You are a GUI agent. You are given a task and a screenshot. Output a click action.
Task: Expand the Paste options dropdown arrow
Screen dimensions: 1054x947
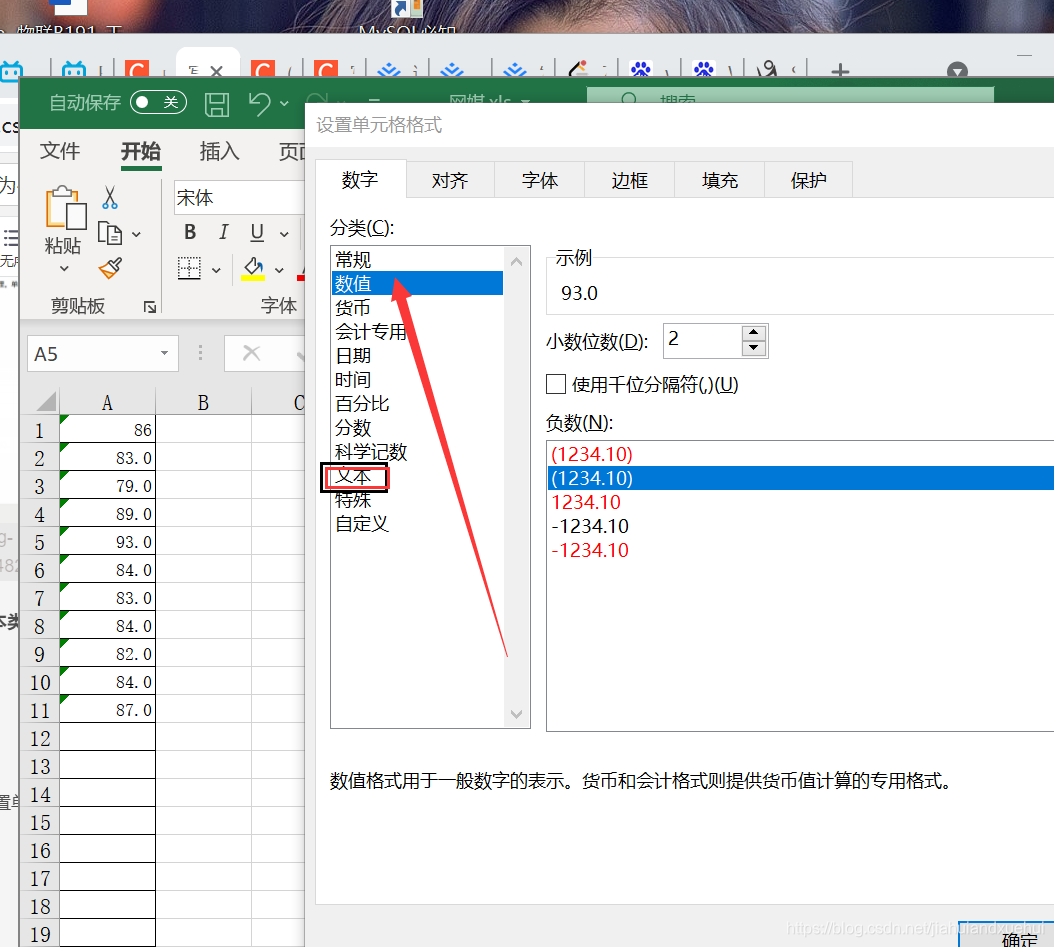65,269
